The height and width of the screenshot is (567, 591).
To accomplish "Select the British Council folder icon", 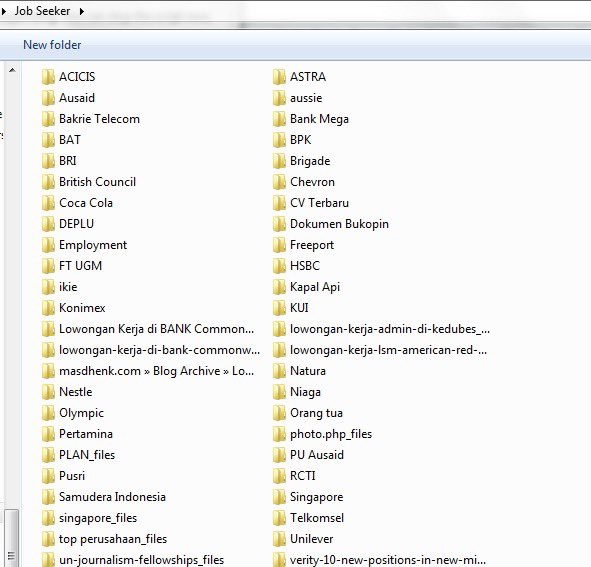I will (x=48, y=182).
